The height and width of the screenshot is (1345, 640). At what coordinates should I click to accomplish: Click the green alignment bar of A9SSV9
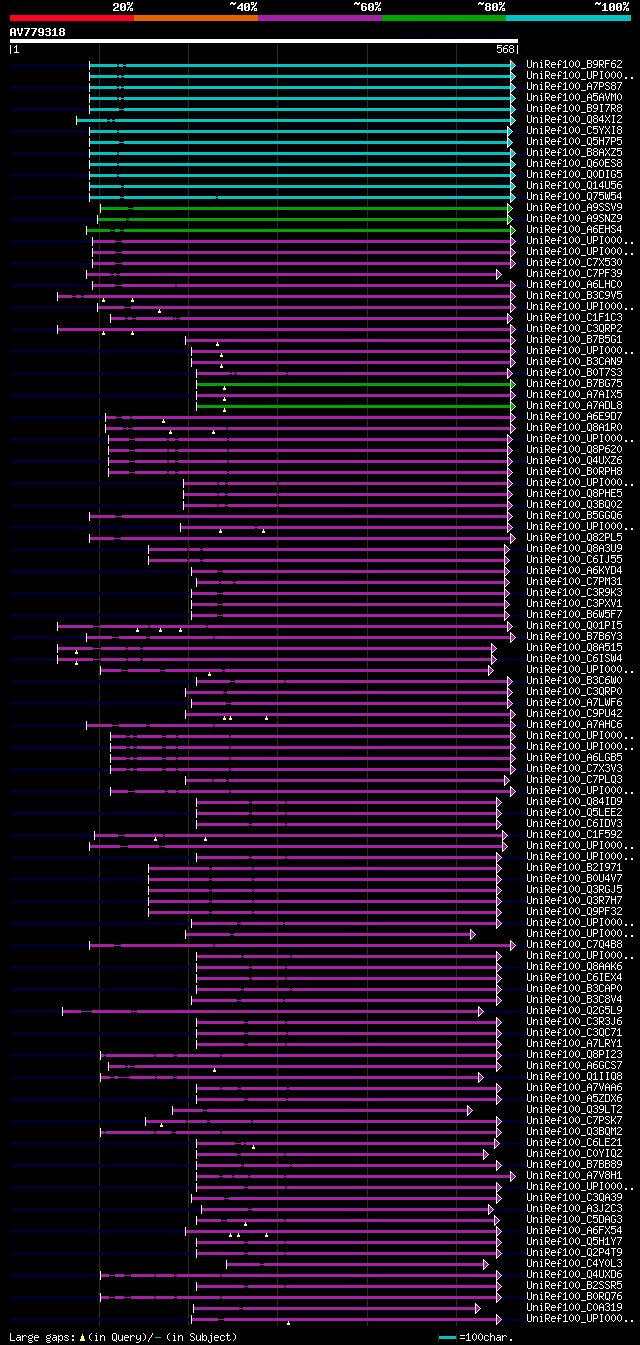(305, 208)
